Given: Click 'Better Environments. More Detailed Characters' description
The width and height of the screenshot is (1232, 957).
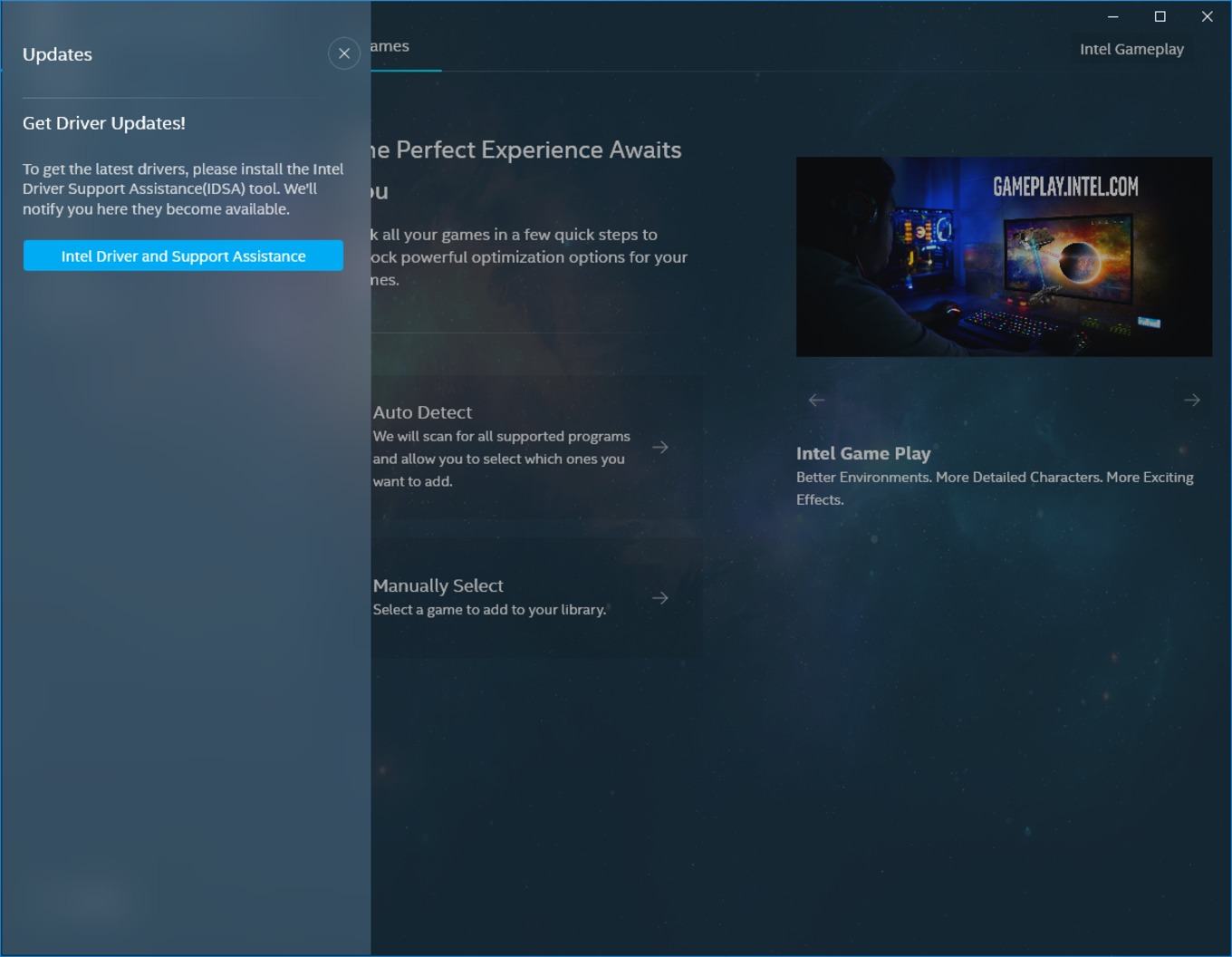Looking at the screenshot, I should coord(995,488).
